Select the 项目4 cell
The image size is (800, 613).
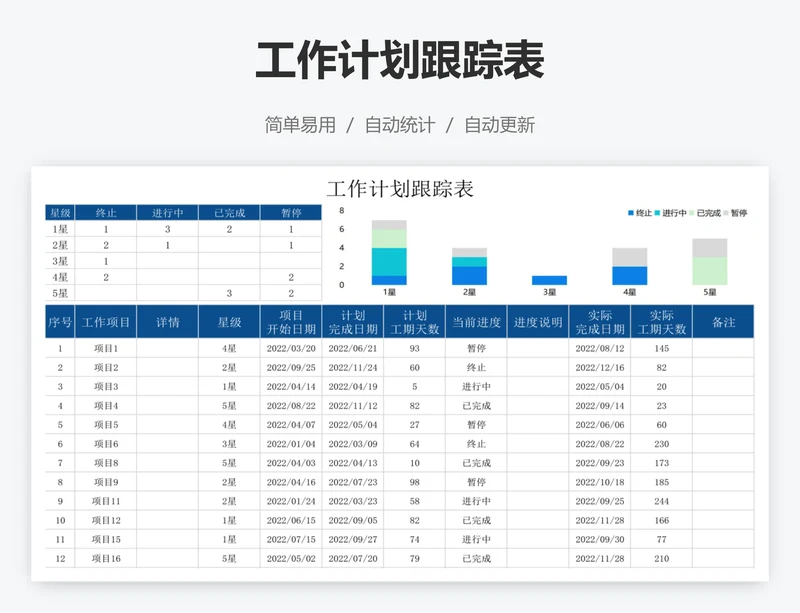(x=106, y=406)
